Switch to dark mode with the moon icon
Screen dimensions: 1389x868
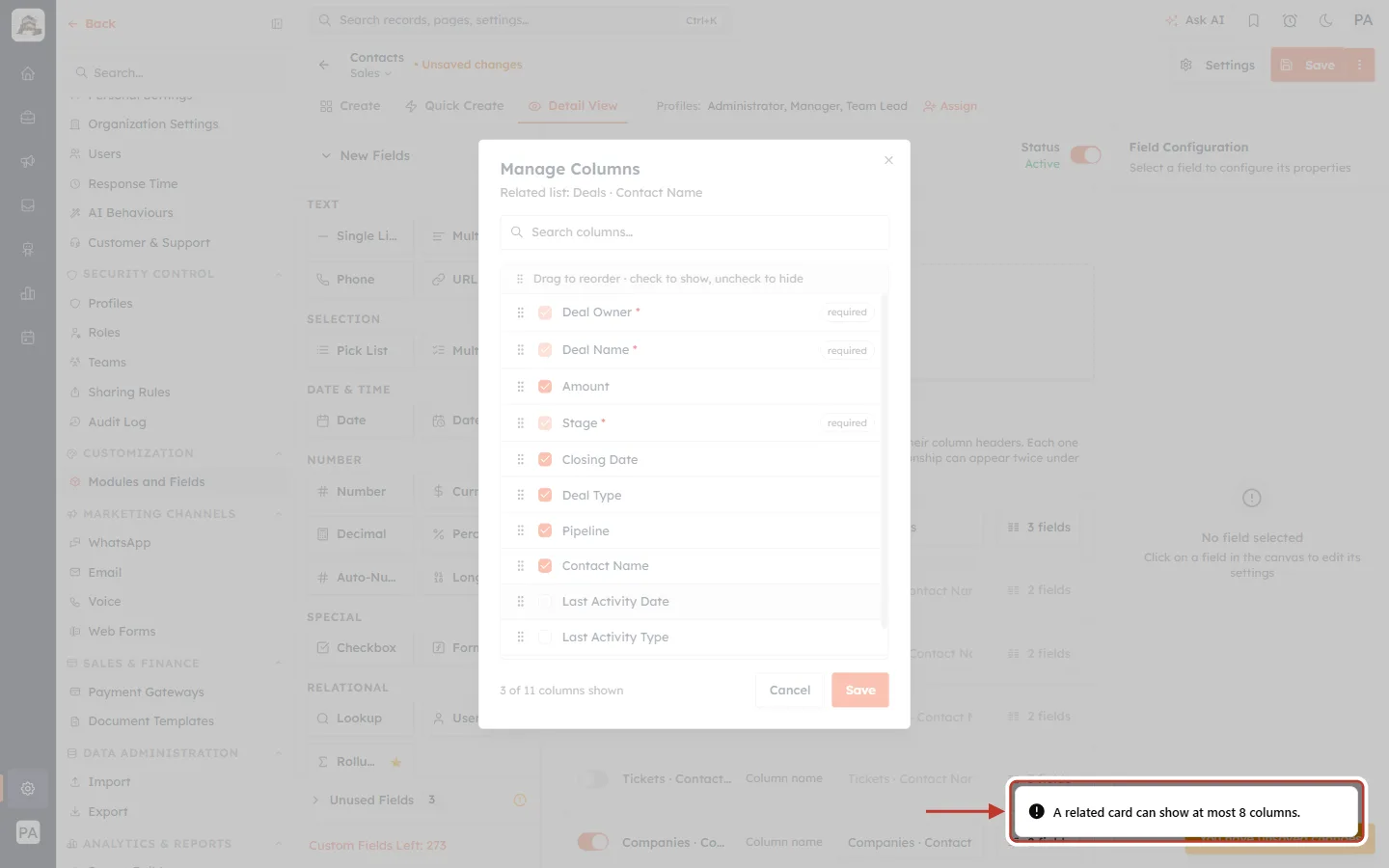coord(1326,20)
